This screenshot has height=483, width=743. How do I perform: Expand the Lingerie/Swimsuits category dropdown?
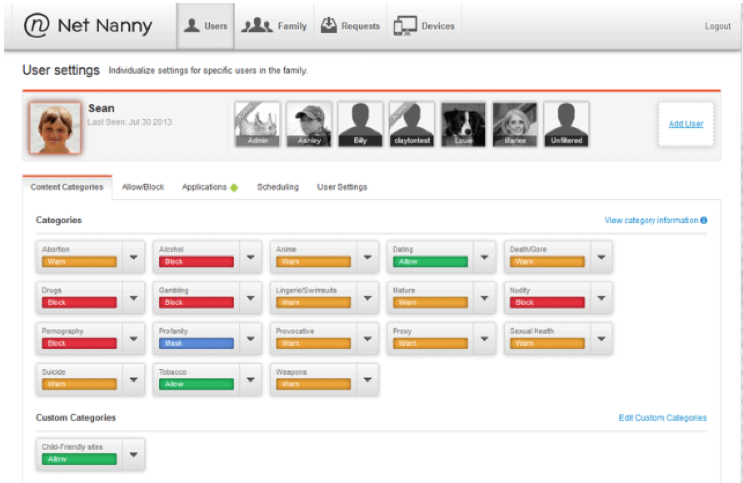368,298
